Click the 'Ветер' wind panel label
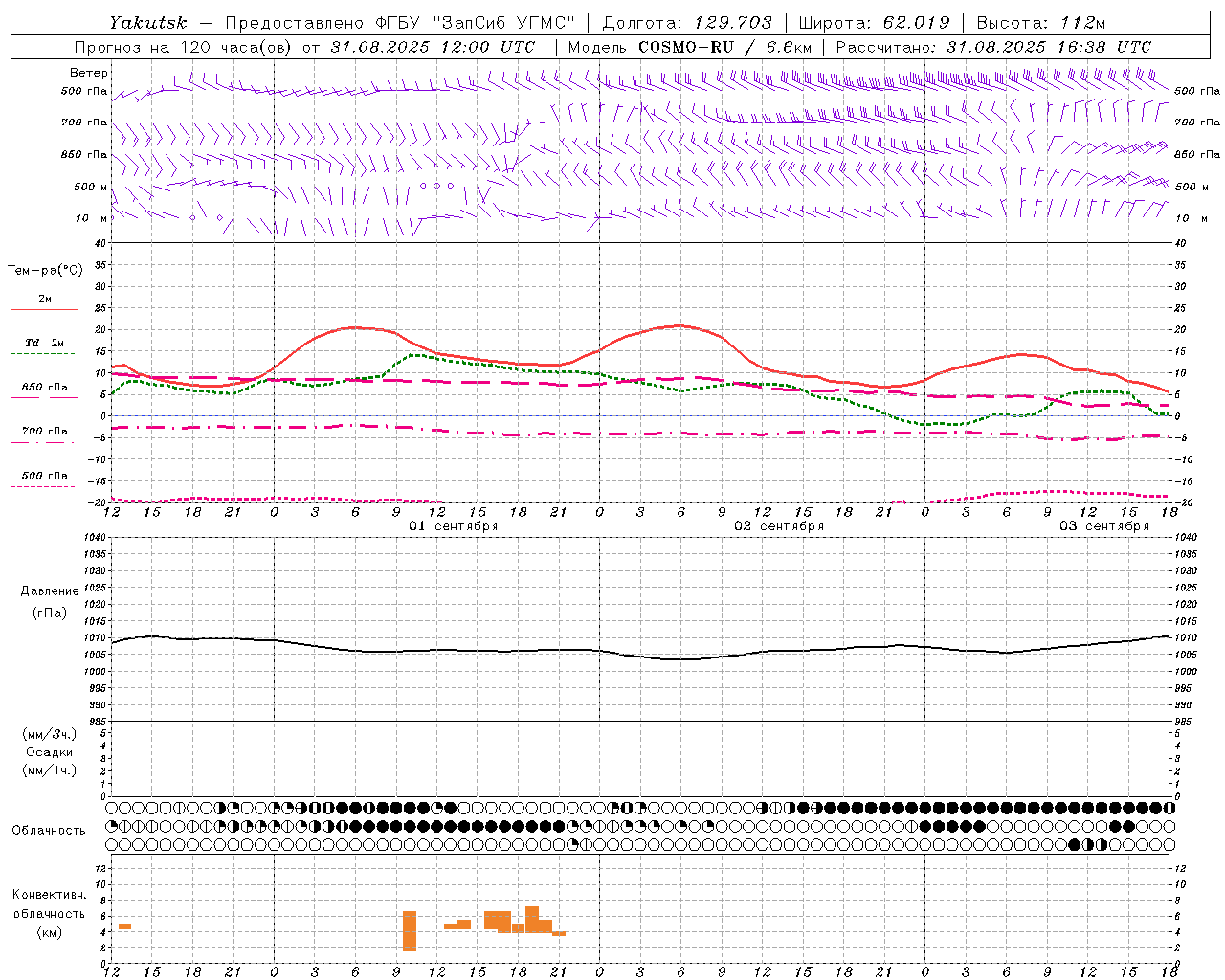Screen dimensions: 1225x980 tap(89, 73)
